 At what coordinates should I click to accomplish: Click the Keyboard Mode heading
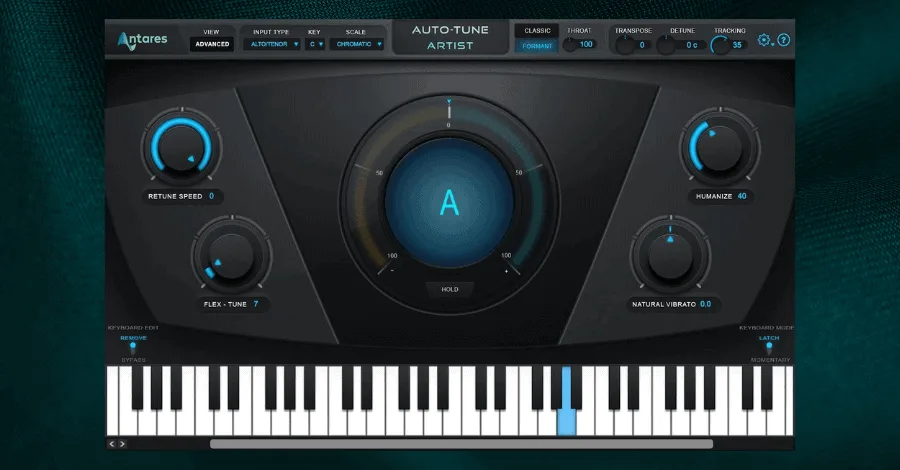[x=766, y=328]
